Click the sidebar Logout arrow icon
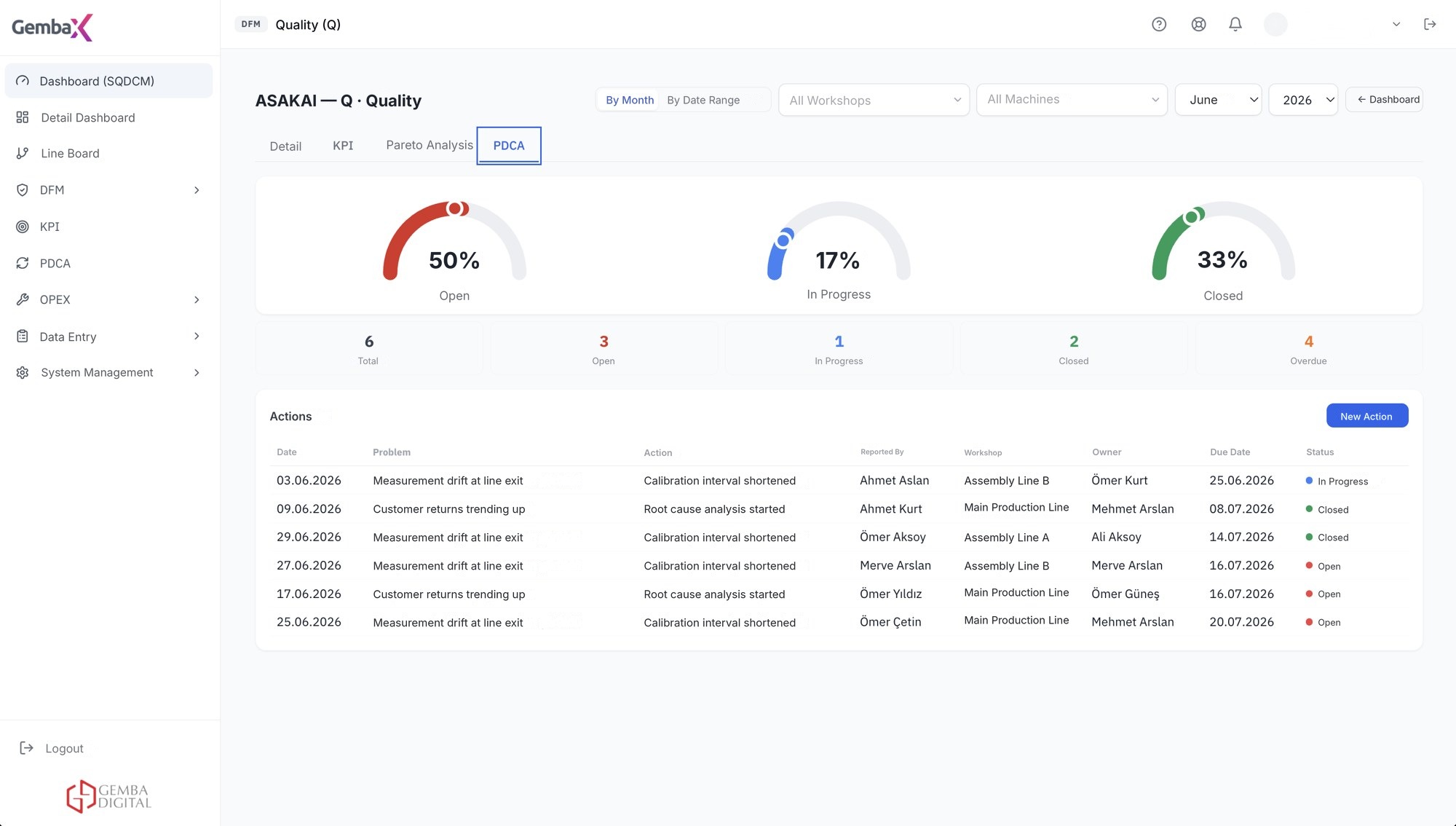Viewport: 1456px width, 826px height. coord(26,748)
